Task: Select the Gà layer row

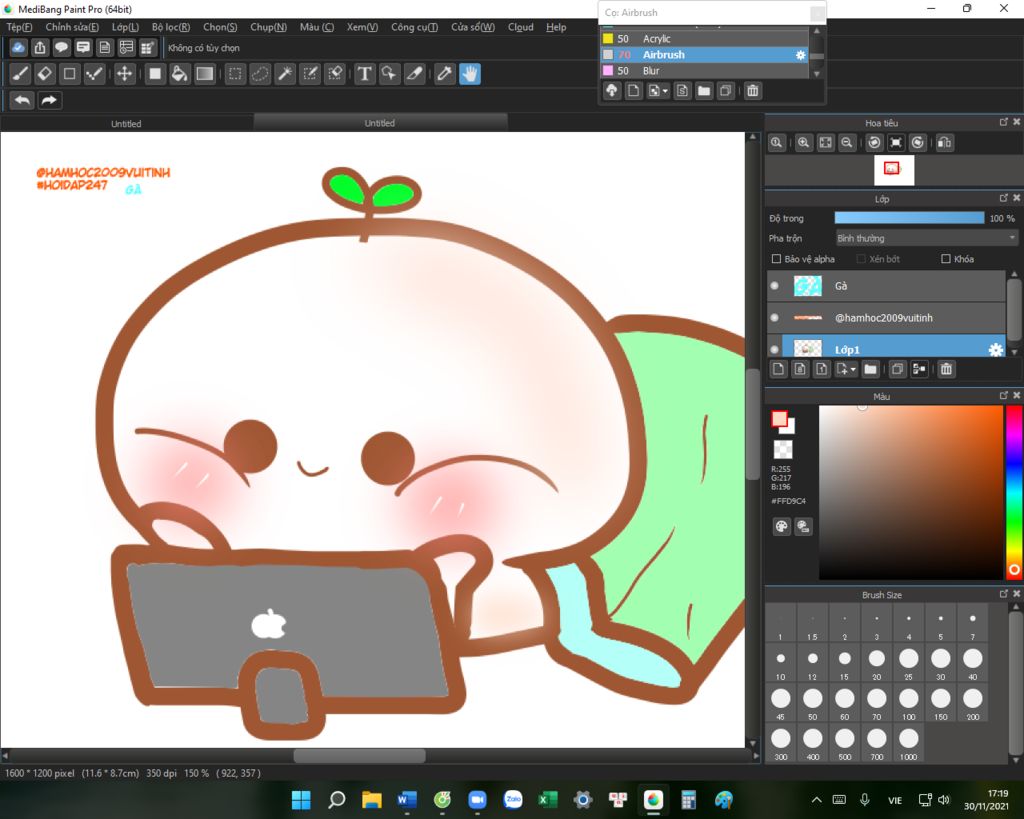Action: (886, 286)
